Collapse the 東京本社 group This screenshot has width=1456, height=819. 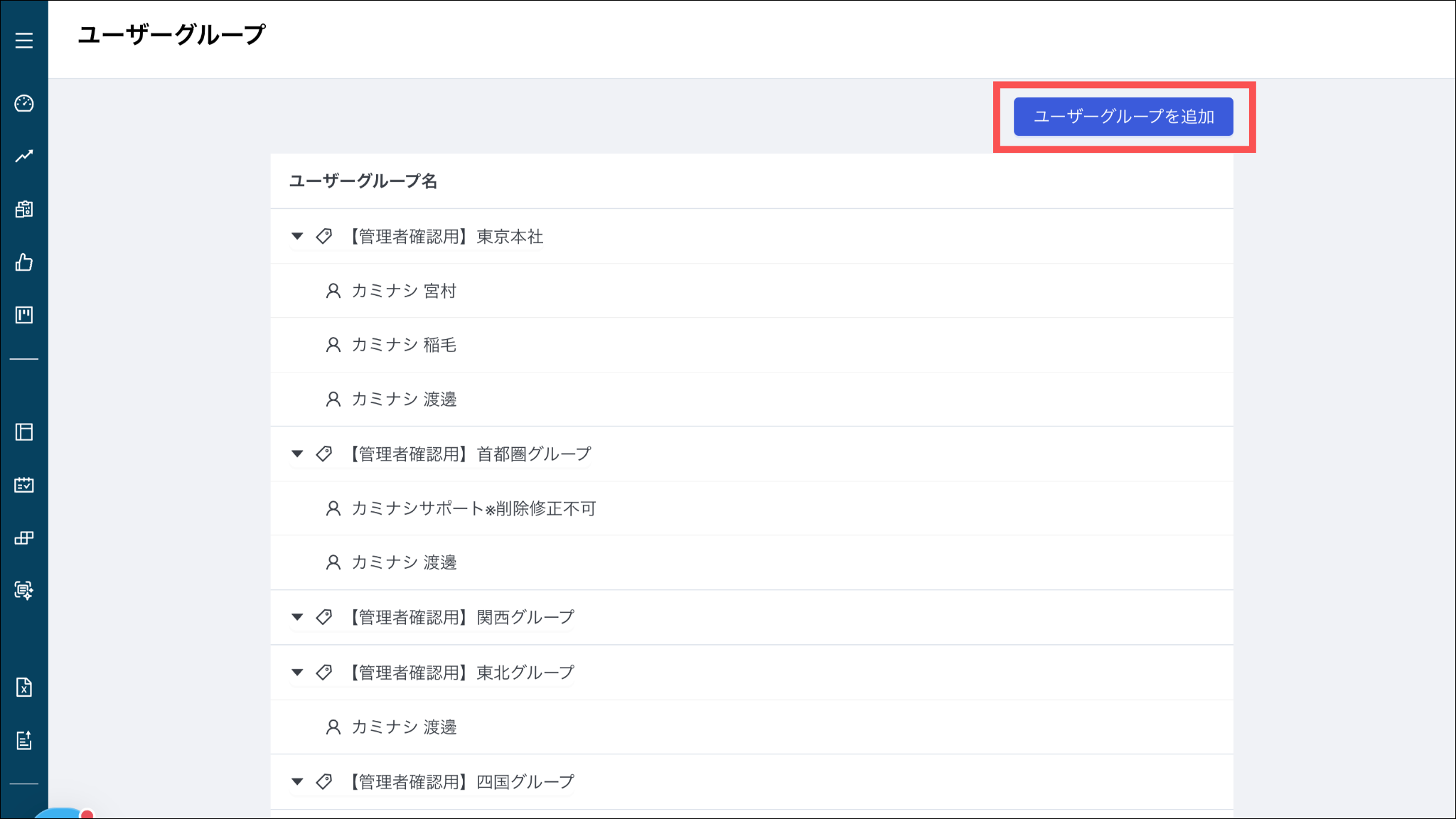(x=297, y=236)
